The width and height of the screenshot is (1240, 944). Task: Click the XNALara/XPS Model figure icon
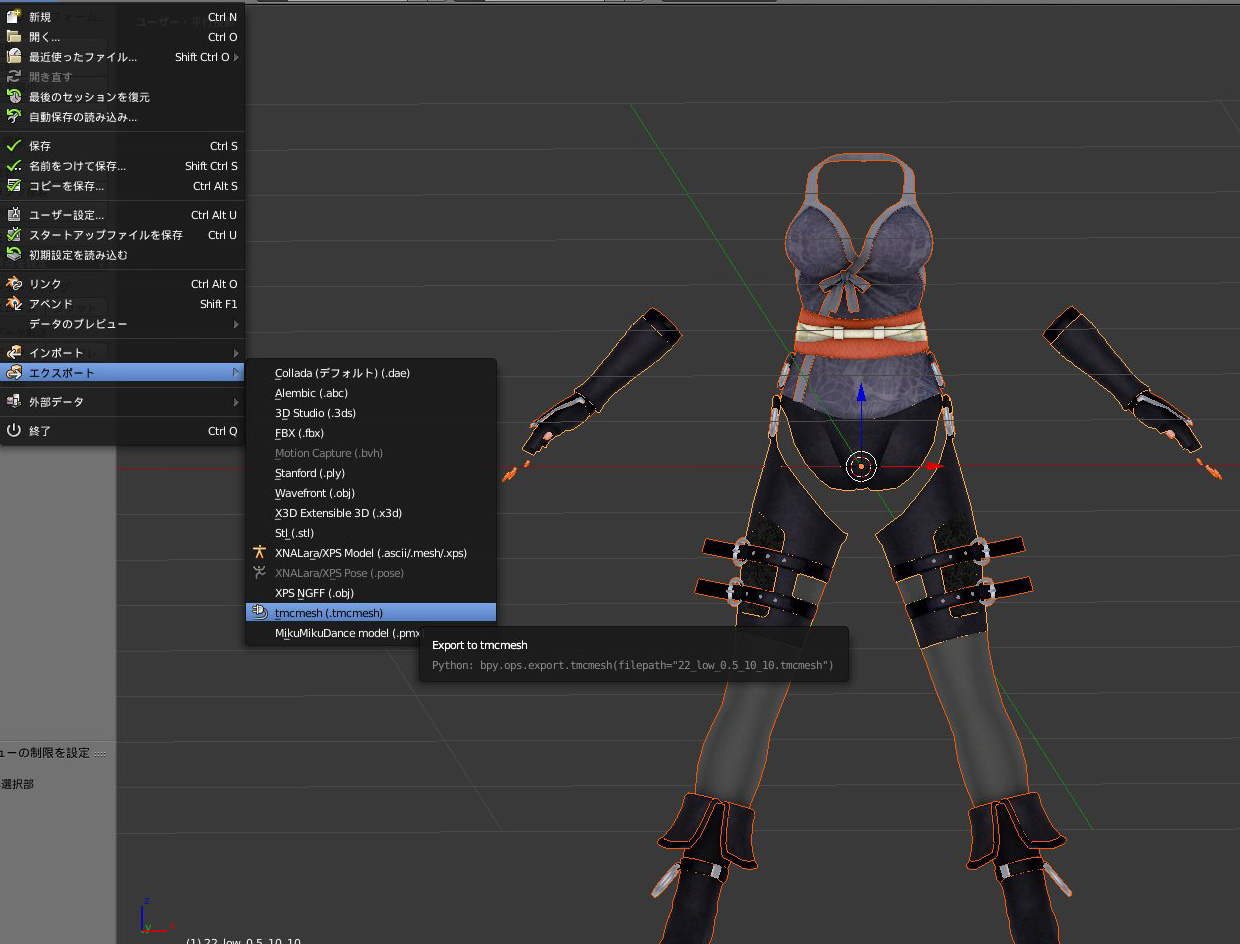(260, 553)
